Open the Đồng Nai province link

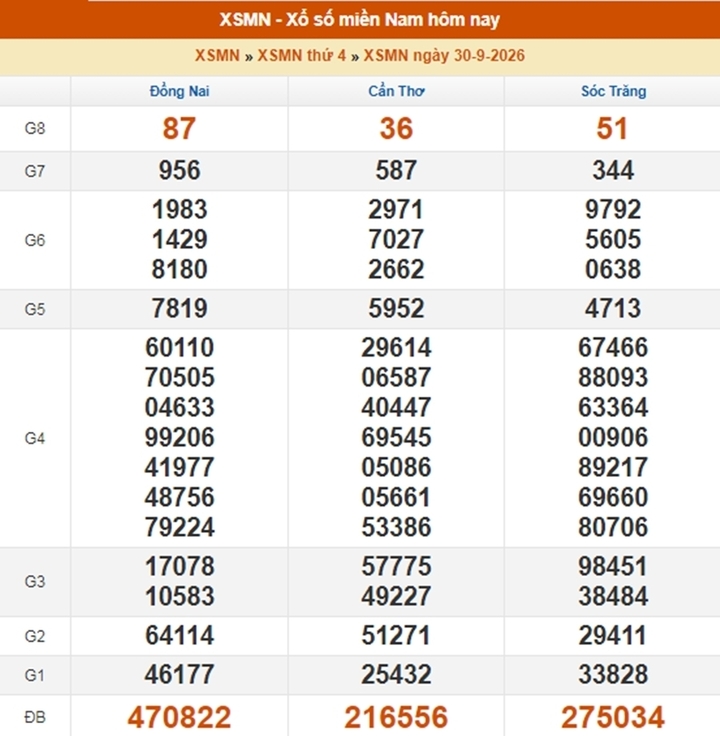[179, 91]
